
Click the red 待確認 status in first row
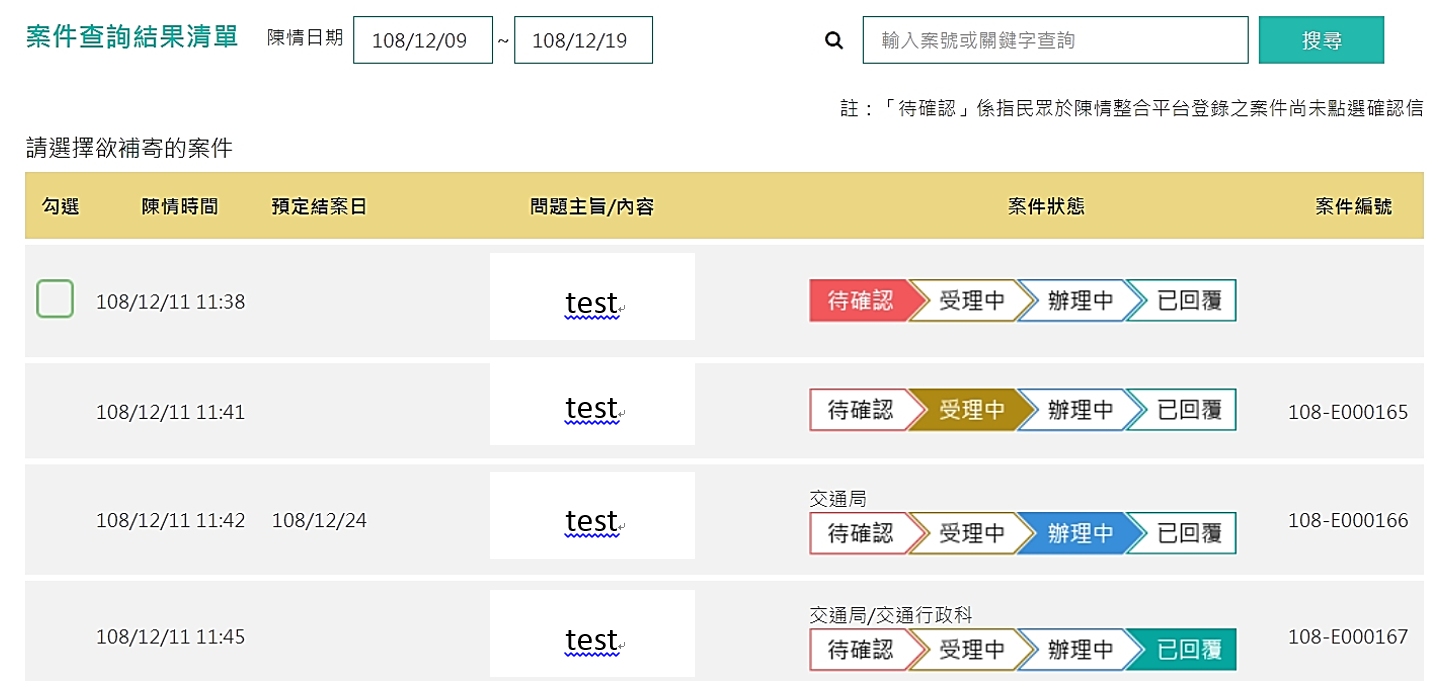tap(859, 300)
